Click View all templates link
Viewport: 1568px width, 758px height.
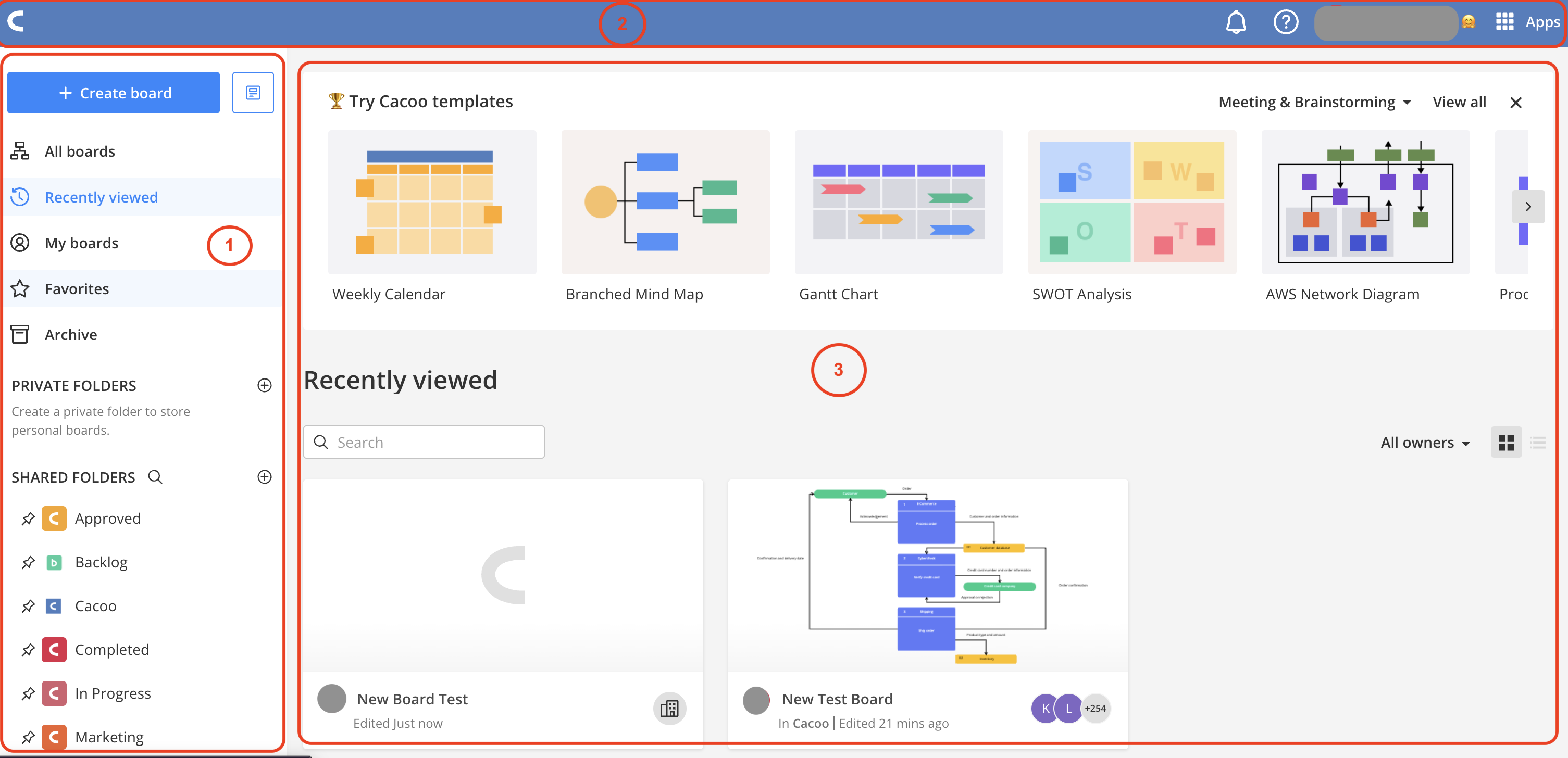1459,102
